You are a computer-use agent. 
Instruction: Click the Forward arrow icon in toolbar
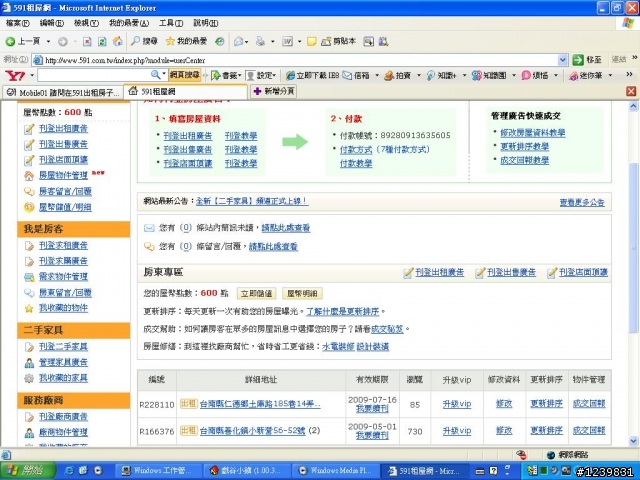(62, 41)
